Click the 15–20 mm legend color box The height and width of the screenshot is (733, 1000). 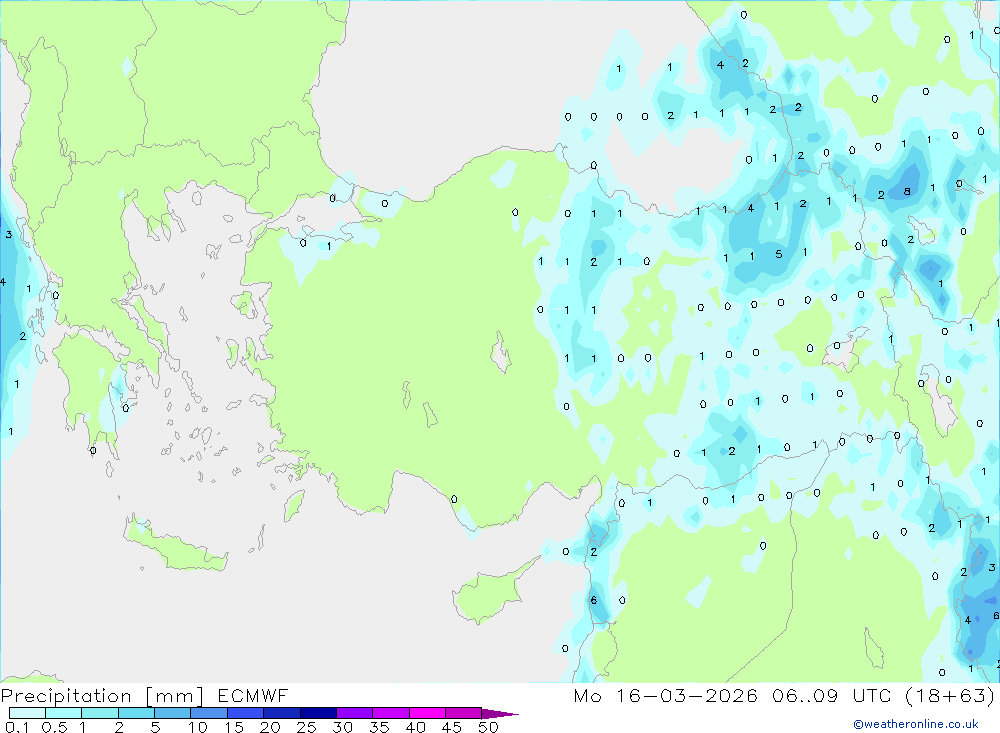[246, 713]
